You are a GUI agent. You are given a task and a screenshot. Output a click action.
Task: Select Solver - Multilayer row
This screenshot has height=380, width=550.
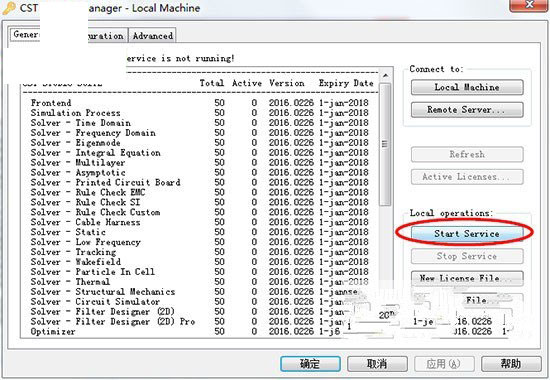199,162
